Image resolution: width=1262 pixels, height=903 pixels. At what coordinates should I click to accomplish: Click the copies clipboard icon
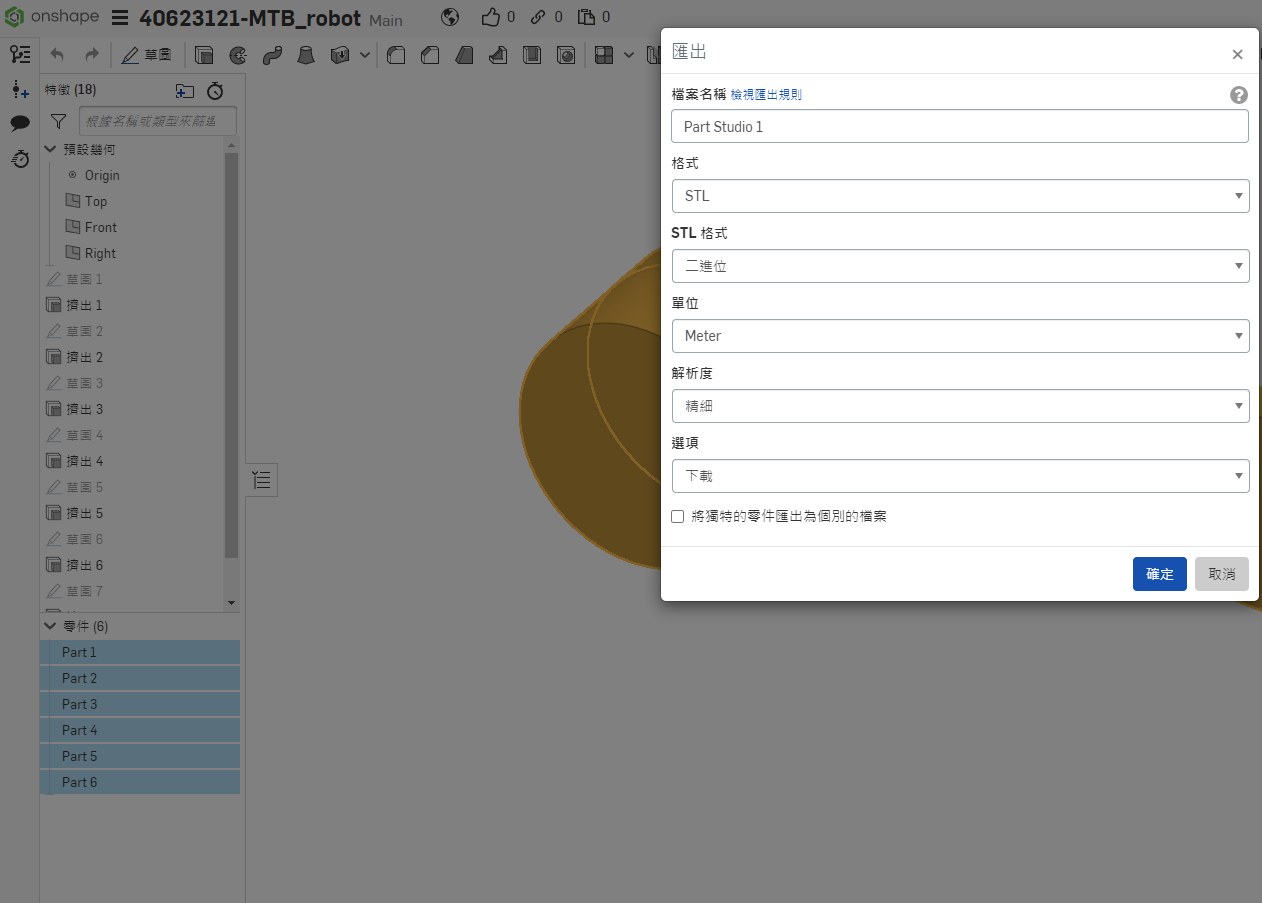[587, 17]
